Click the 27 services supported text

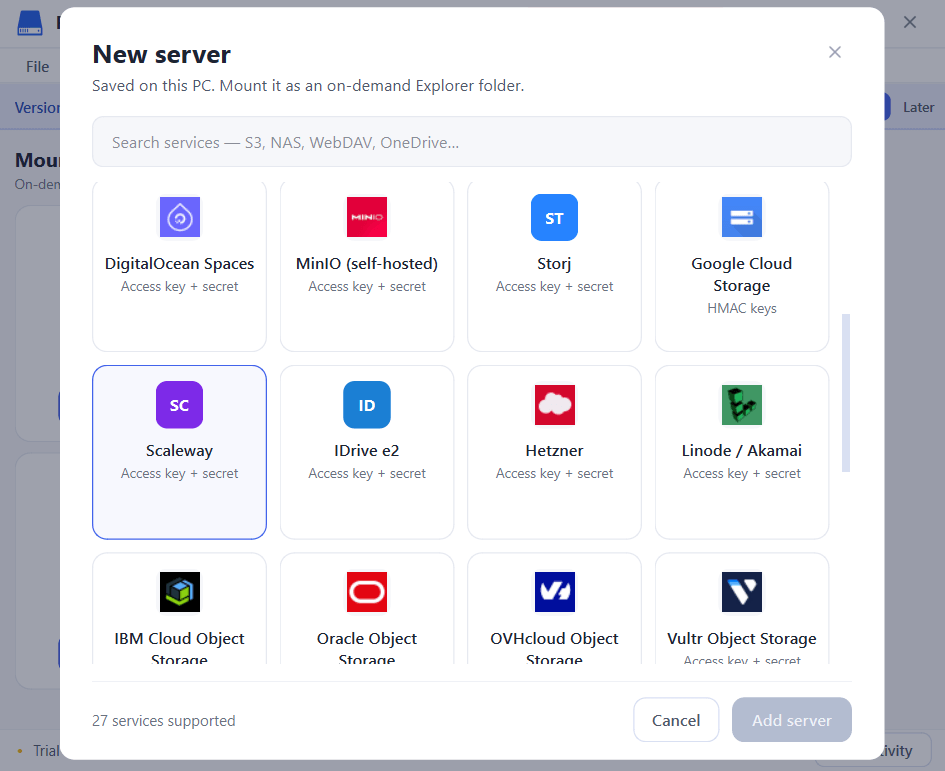click(164, 720)
